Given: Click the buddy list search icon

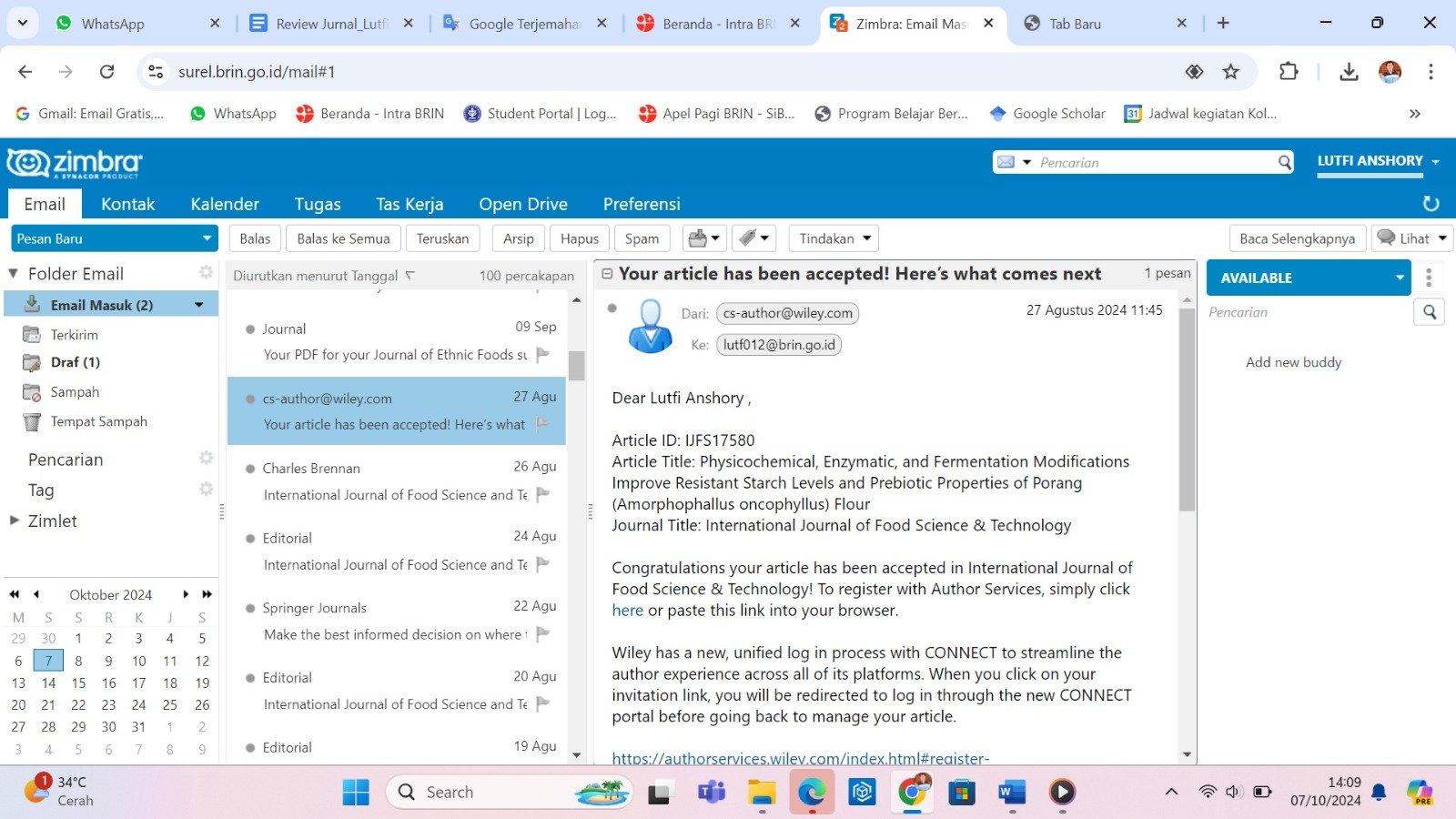Looking at the screenshot, I should pyautogui.click(x=1430, y=312).
